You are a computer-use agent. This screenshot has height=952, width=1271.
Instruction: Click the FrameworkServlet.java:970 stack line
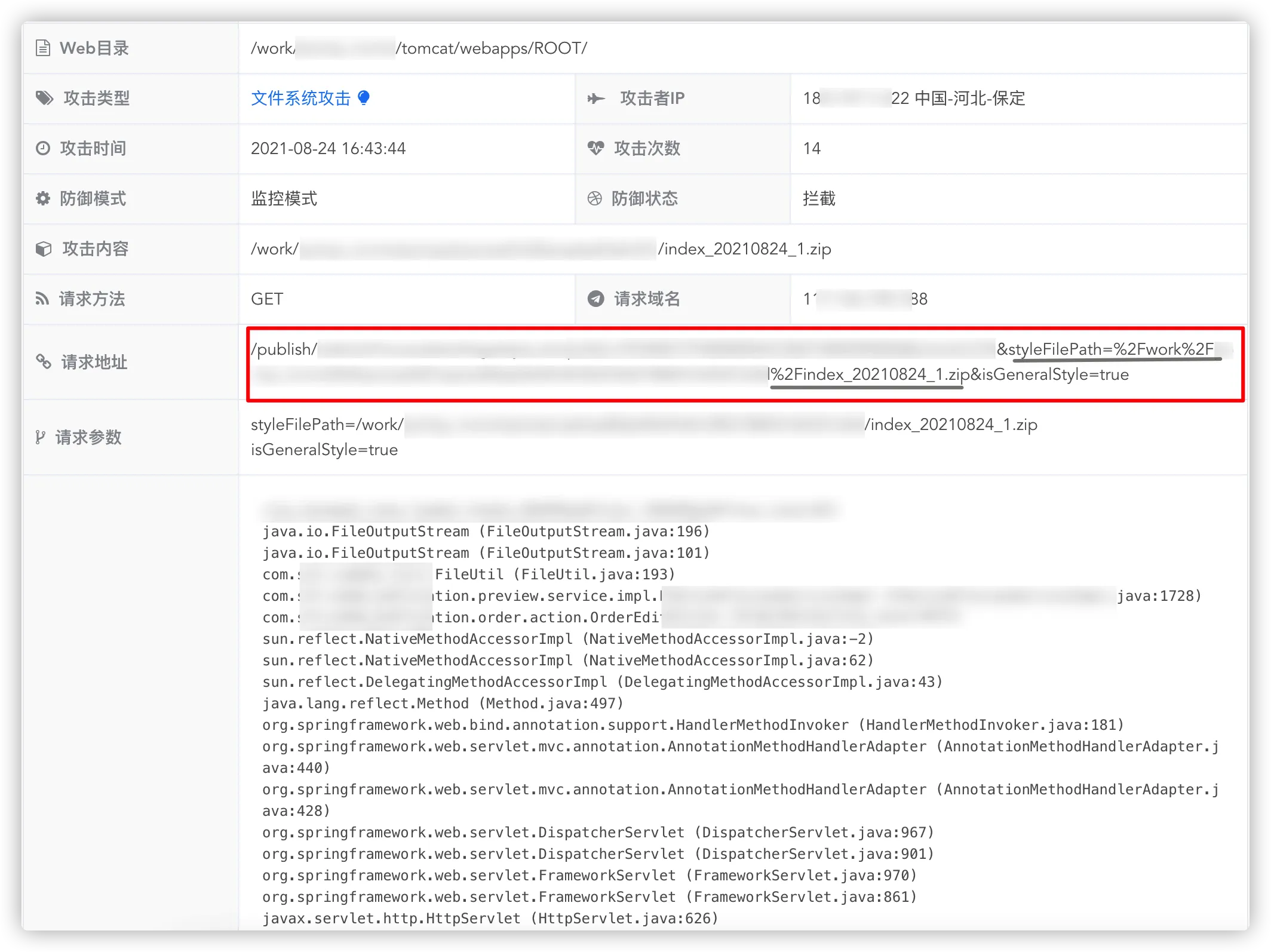click(x=590, y=875)
